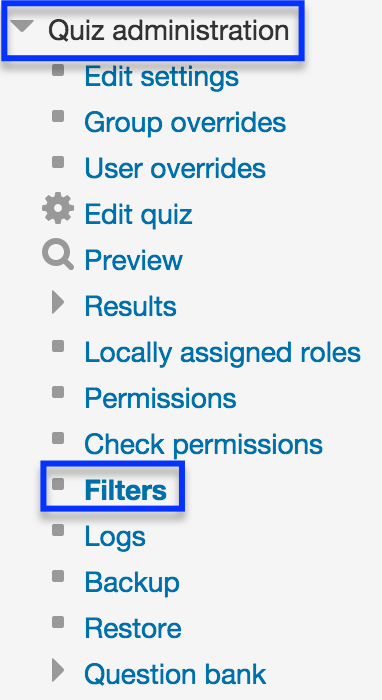Click the bullet icon beside Backup

[58, 576]
